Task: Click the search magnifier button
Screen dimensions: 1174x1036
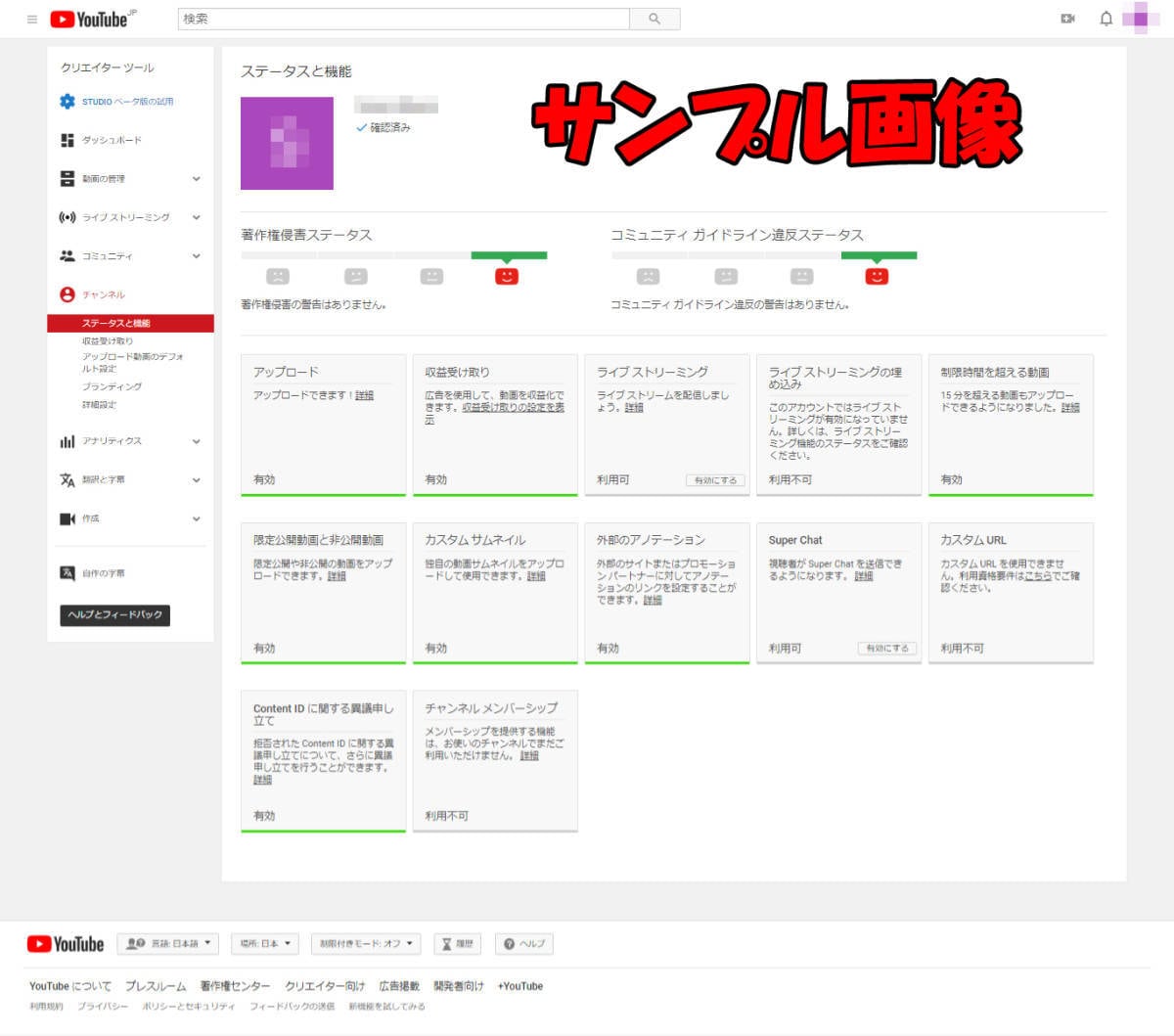Action: click(655, 19)
